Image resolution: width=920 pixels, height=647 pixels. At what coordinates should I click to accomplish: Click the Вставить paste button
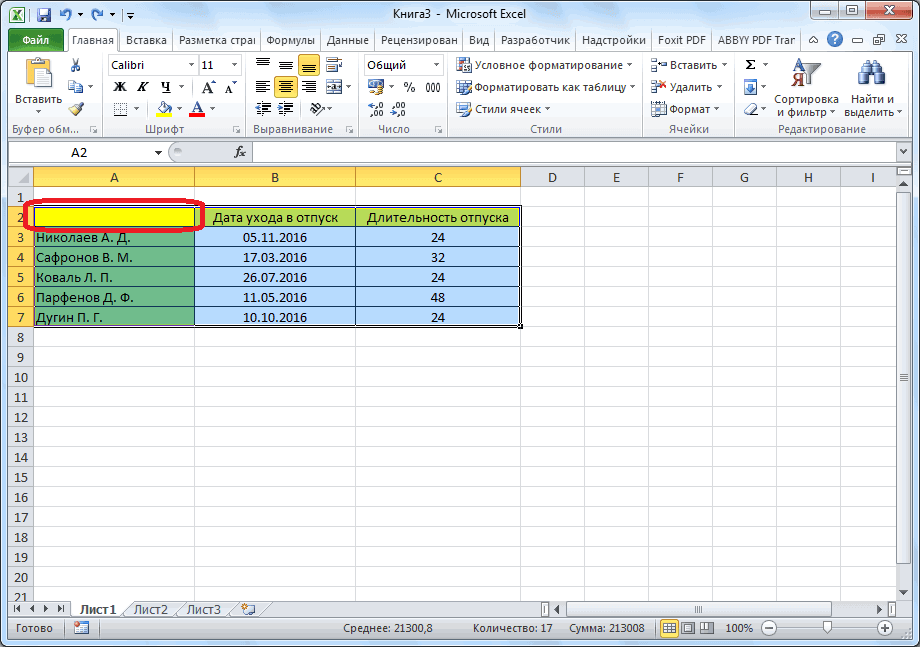pos(38,85)
